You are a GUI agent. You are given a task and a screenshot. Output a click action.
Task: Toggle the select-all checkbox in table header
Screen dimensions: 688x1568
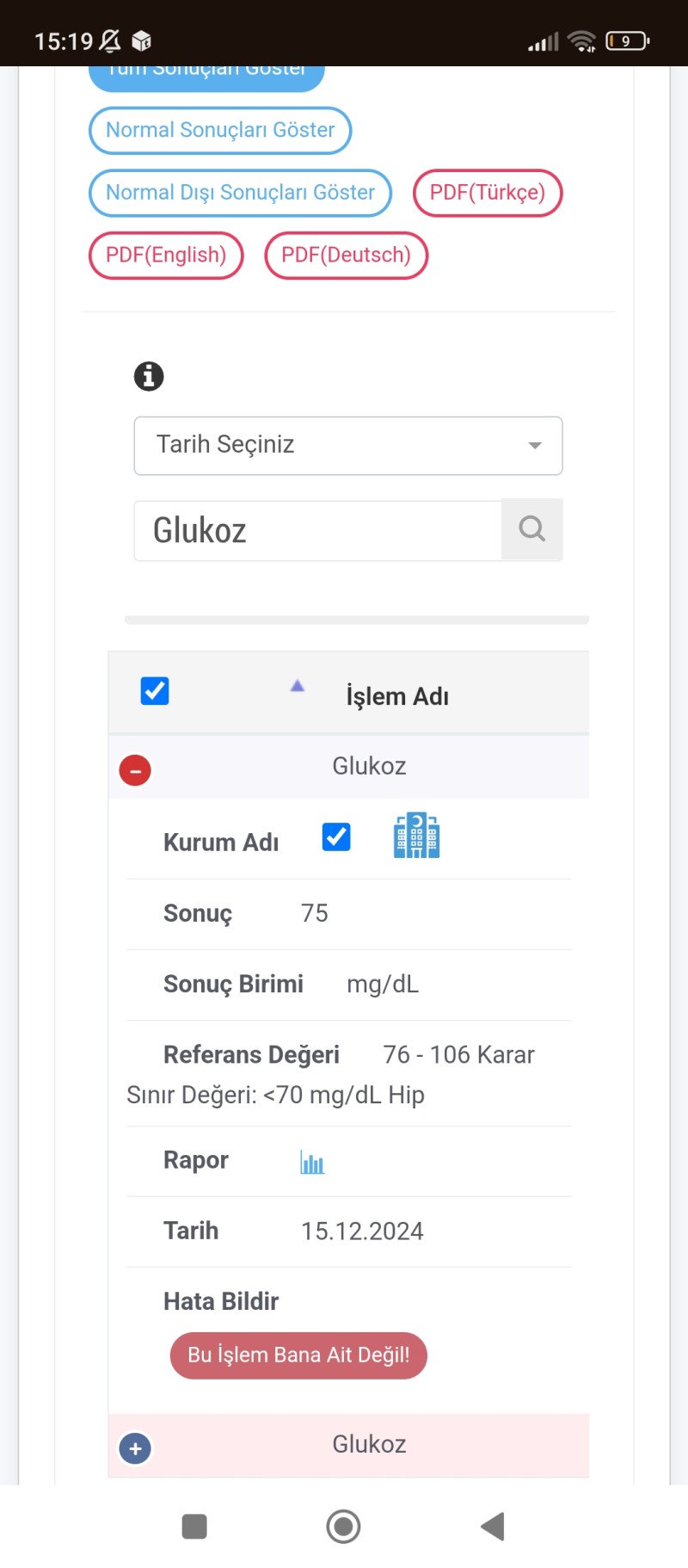[155, 691]
